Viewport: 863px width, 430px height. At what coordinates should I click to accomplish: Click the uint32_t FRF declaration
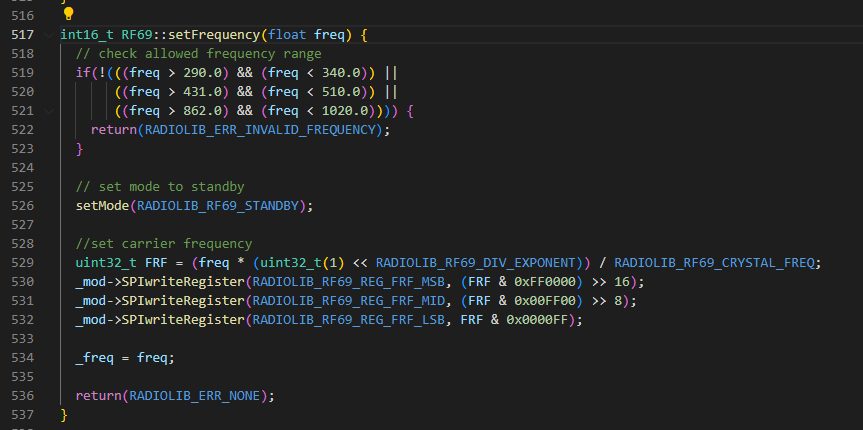click(x=122, y=262)
